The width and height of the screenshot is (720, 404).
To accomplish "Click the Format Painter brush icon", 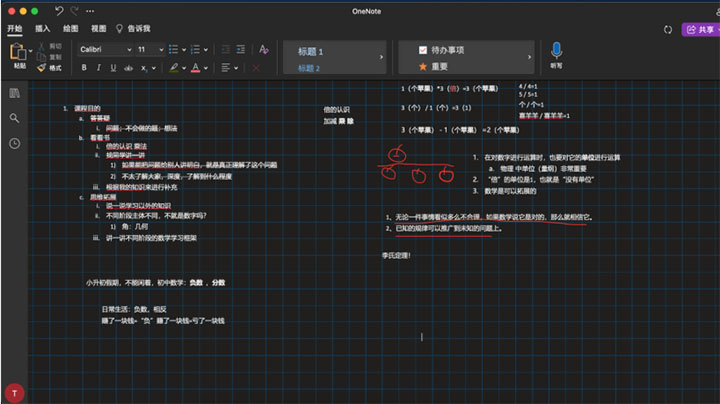I will point(42,67).
